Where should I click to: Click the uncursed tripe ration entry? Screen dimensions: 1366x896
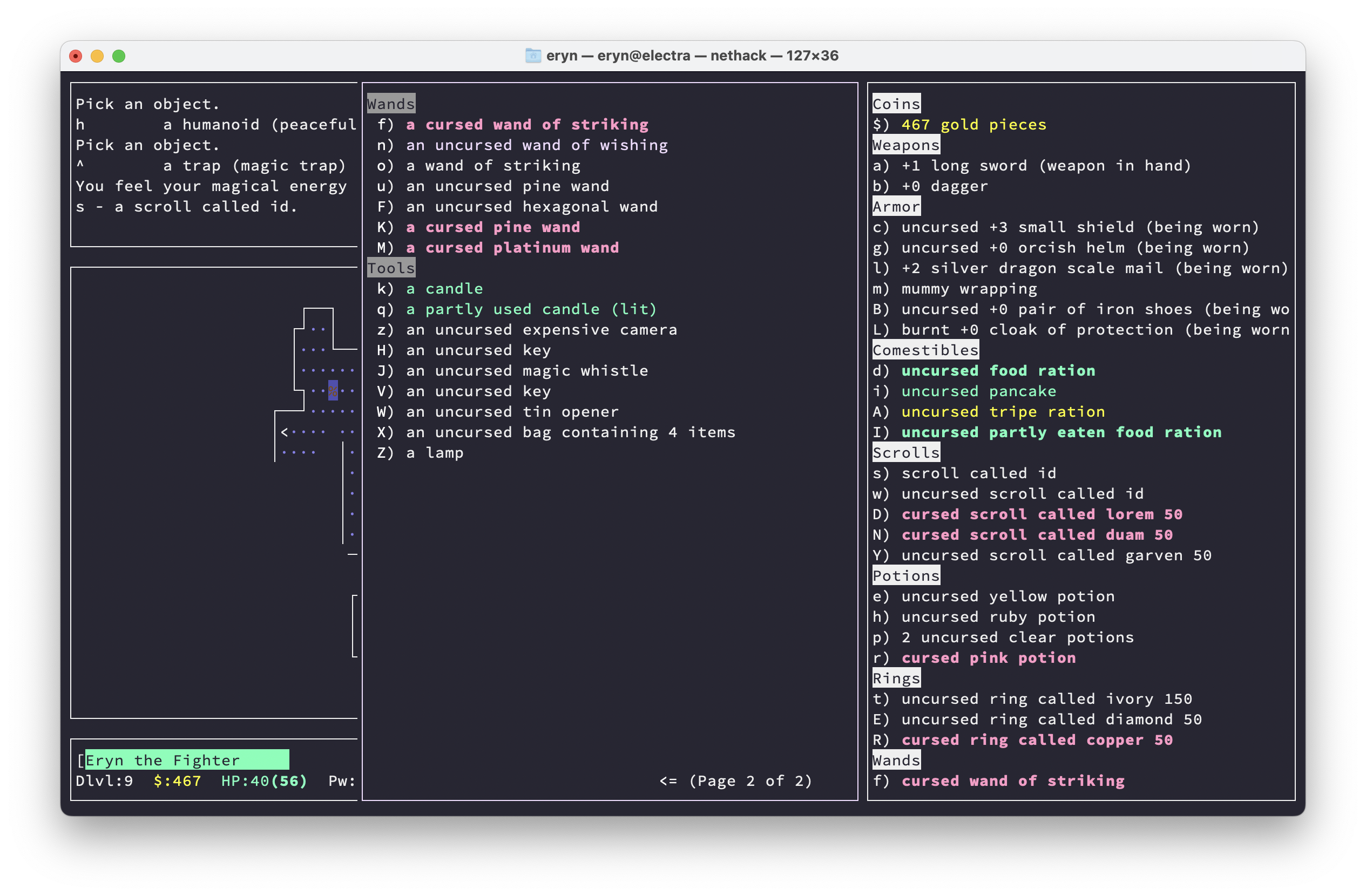tap(1002, 412)
